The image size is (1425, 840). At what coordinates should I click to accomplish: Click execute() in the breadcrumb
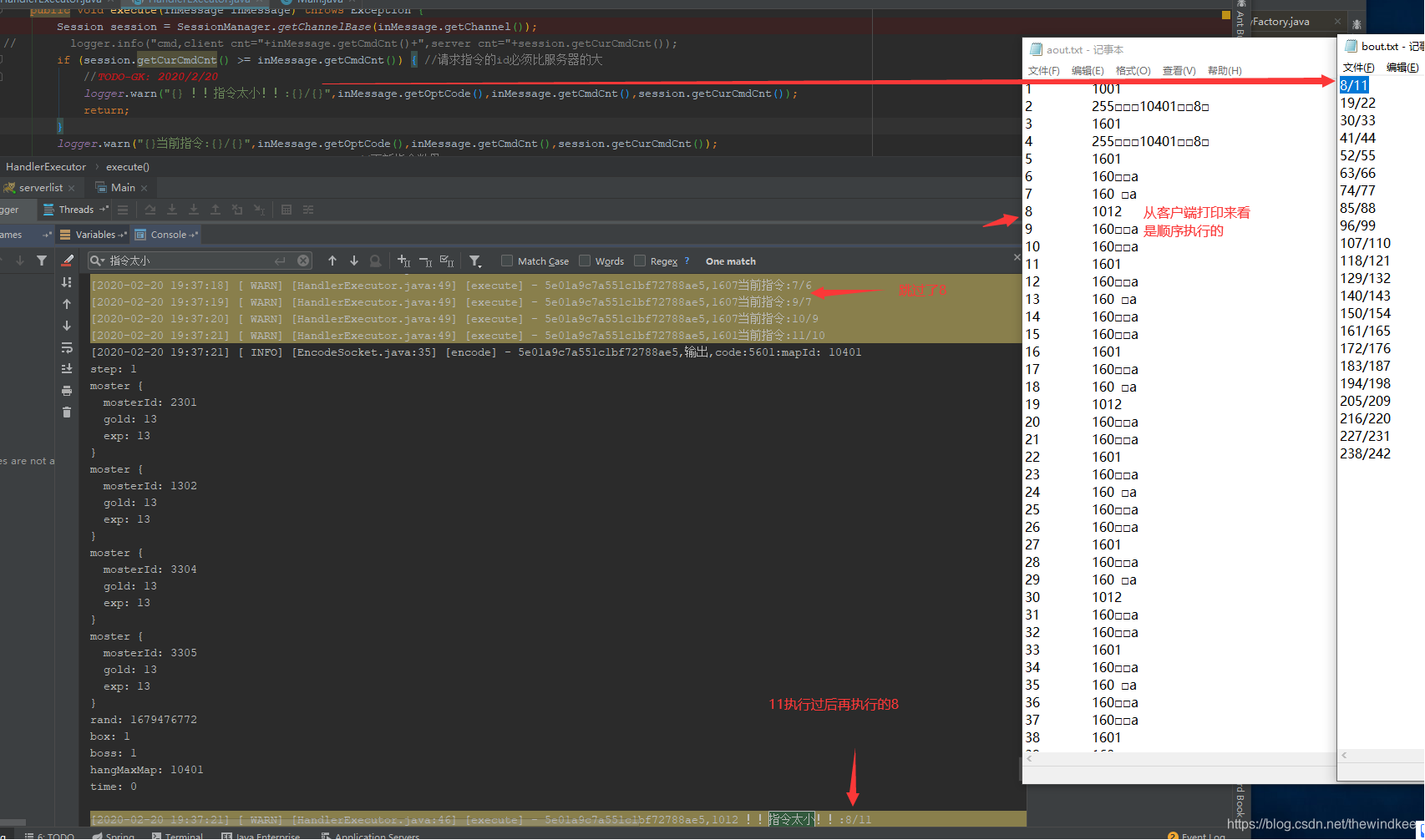(x=128, y=167)
